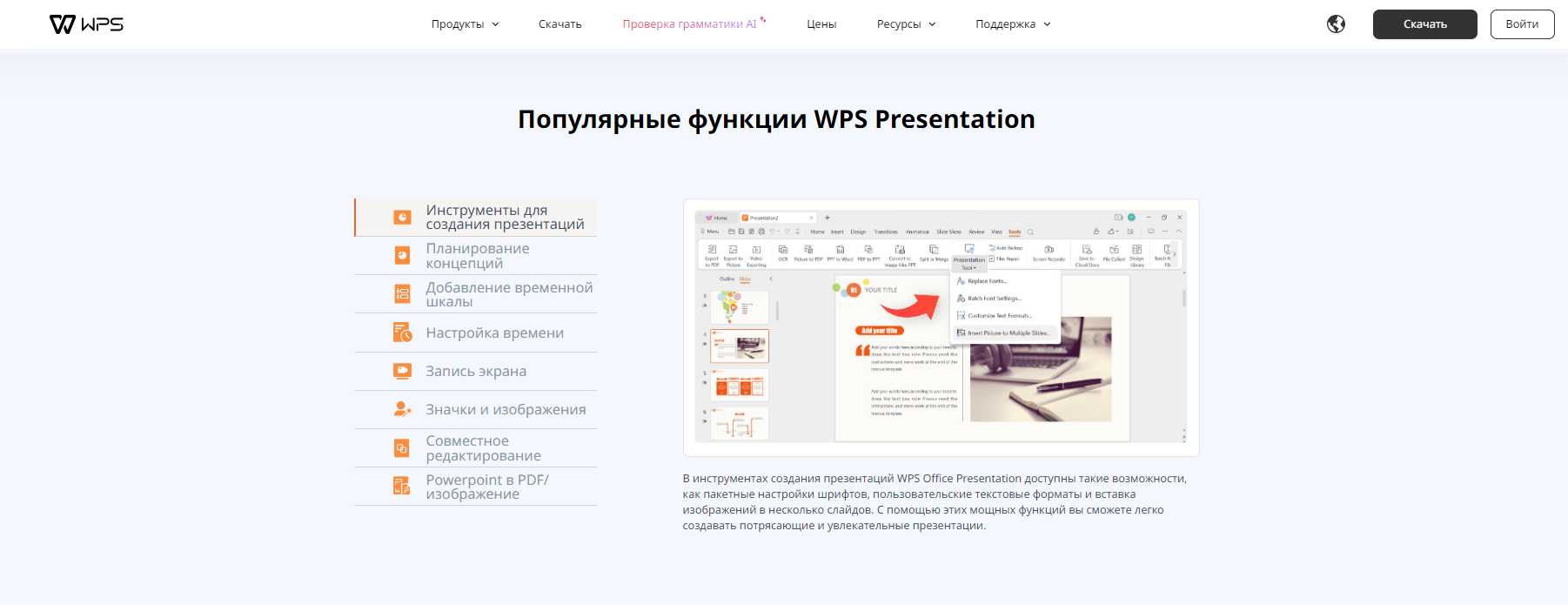This screenshot has height=605, width=1568.
Task: Click the time settings icon
Action: point(402,333)
